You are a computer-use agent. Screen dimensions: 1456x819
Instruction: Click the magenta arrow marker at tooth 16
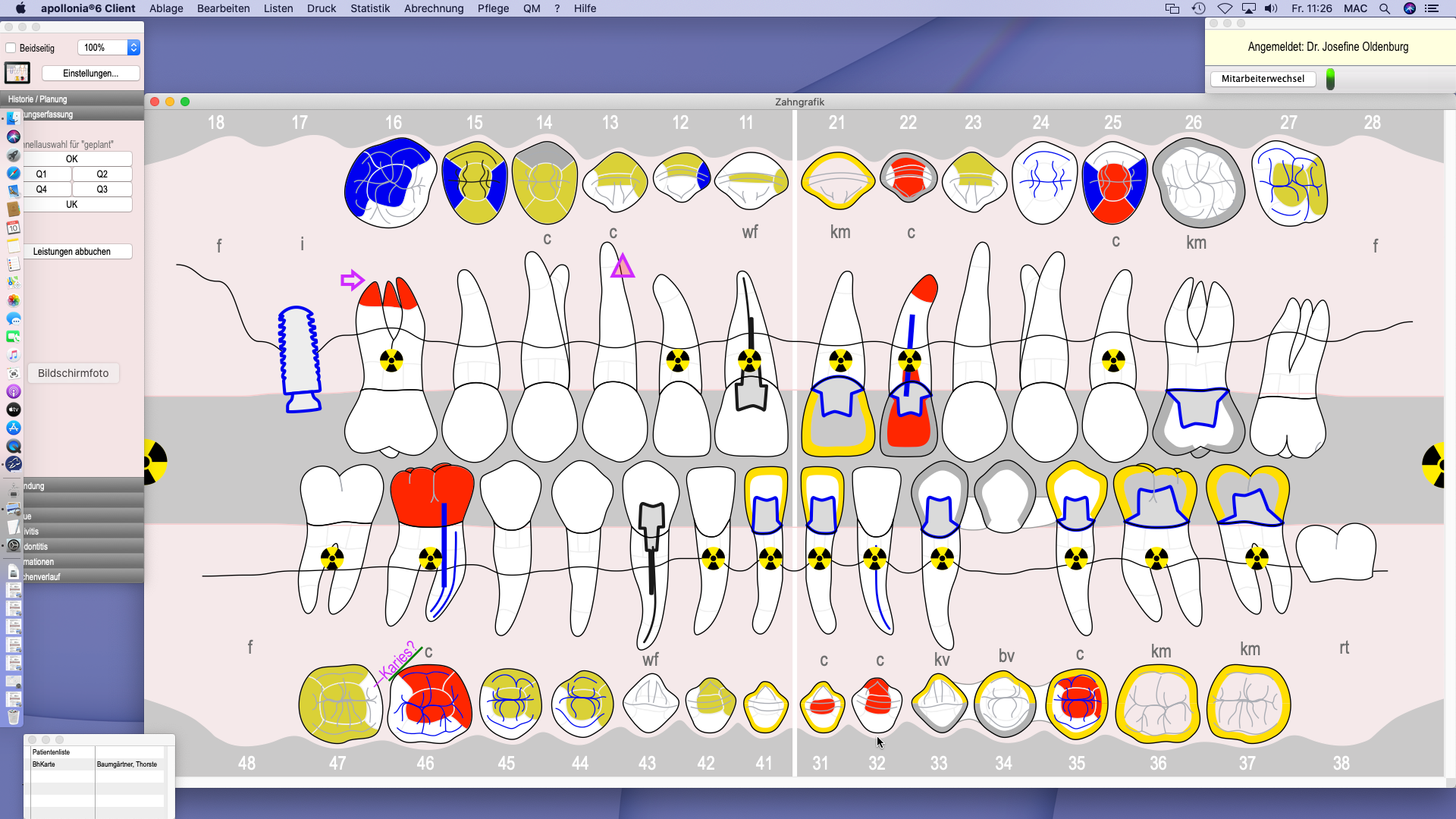[x=352, y=281]
